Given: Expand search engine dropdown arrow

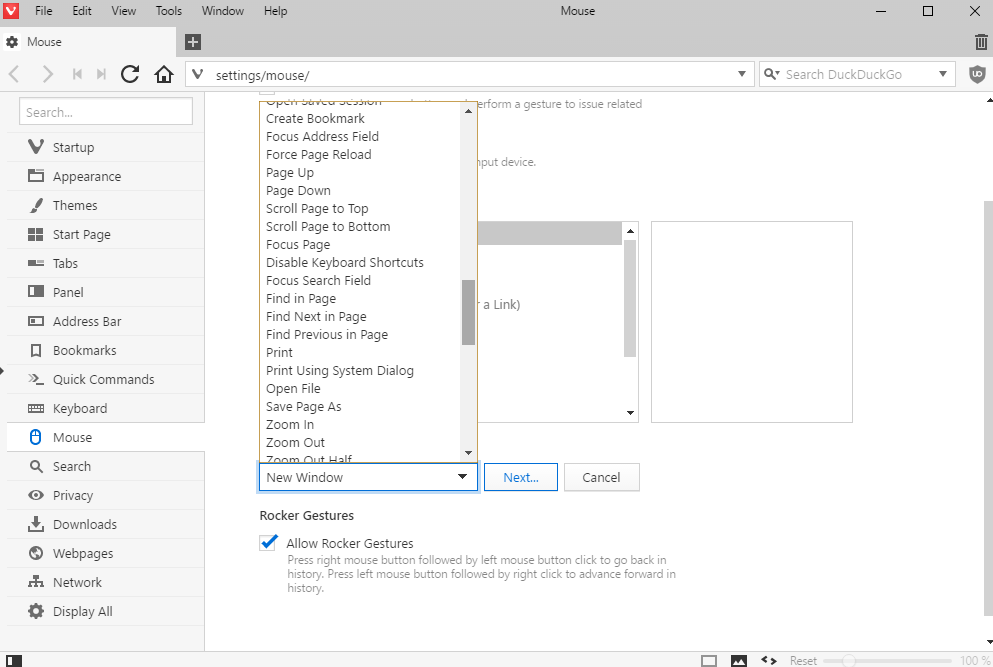Looking at the screenshot, I should [x=943, y=74].
